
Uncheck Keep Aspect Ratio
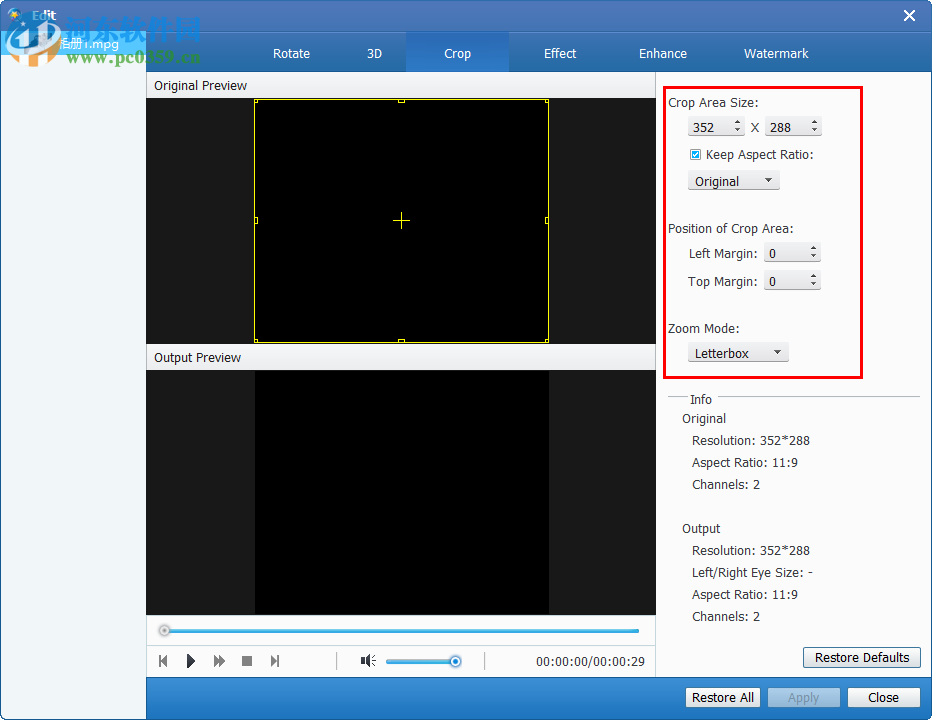[x=695, y=154]
